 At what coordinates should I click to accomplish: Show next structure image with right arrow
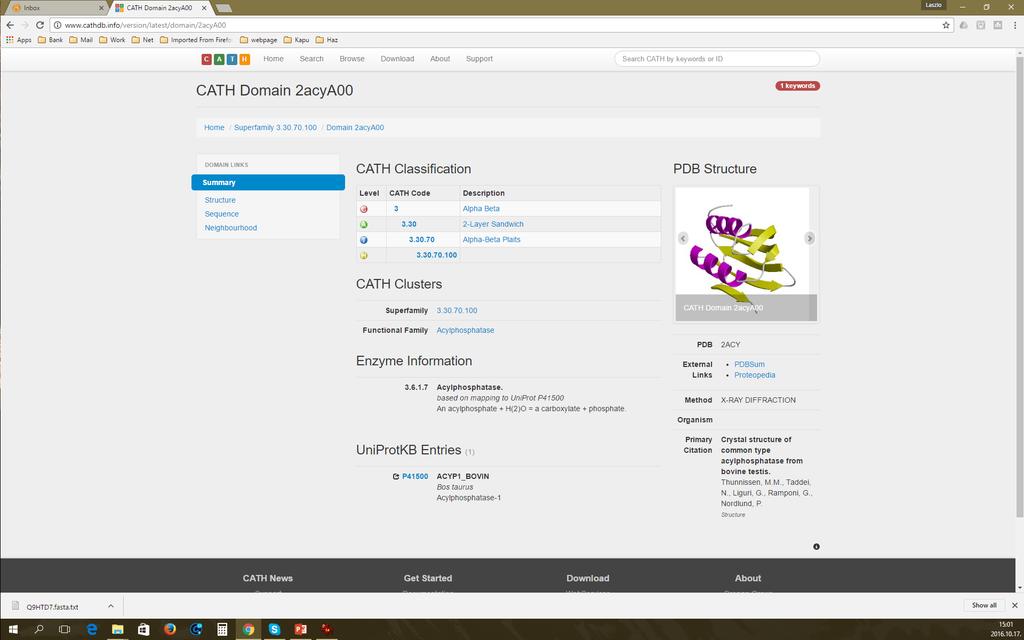pos(809,238)
